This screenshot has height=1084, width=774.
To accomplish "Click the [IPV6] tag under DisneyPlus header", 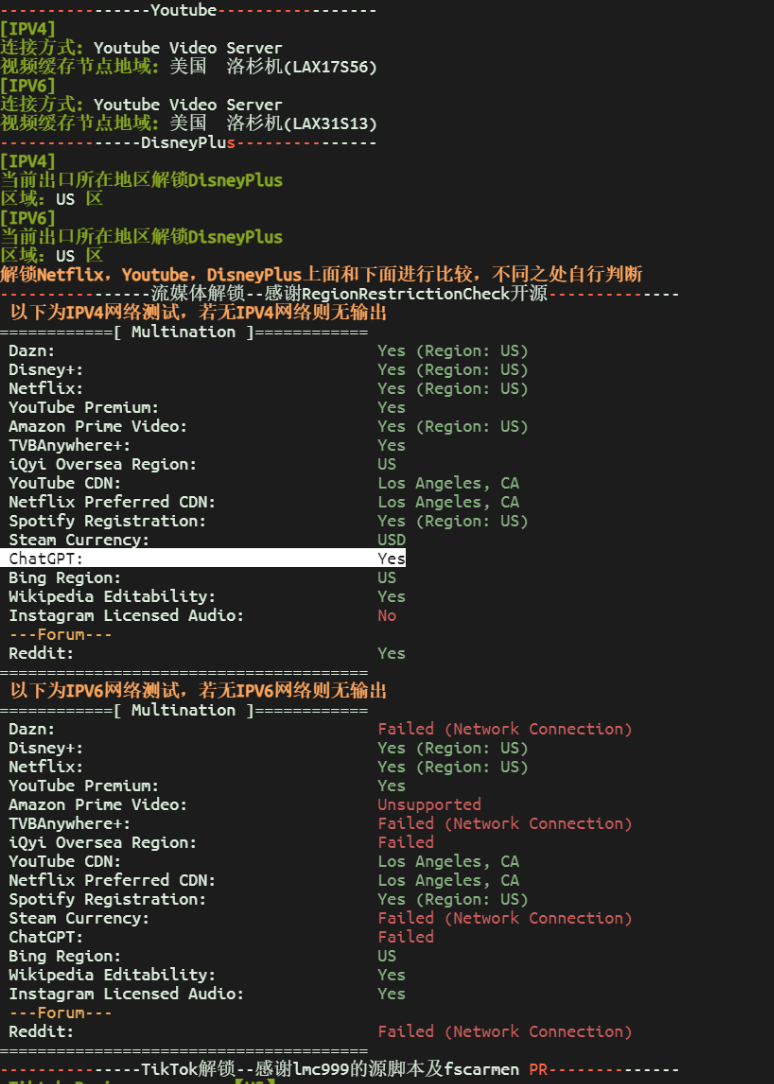I will tap(28, 218).
